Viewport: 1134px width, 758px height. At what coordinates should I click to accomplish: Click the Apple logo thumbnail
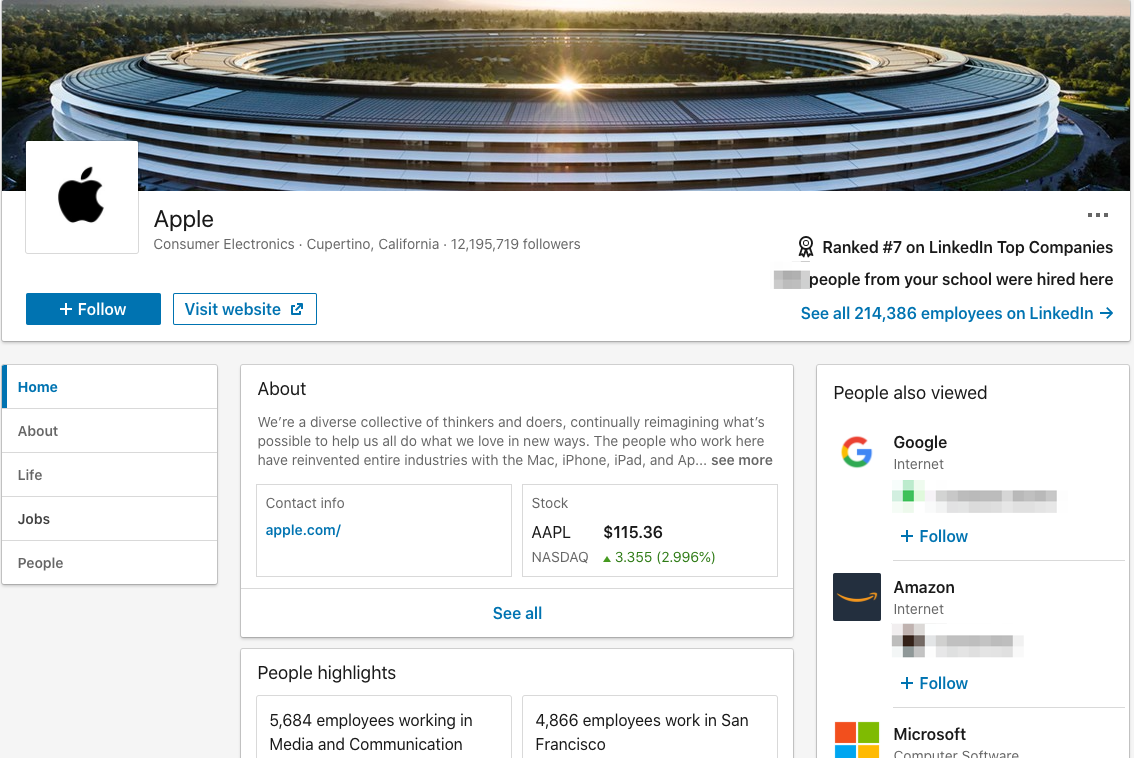[82, 197]
